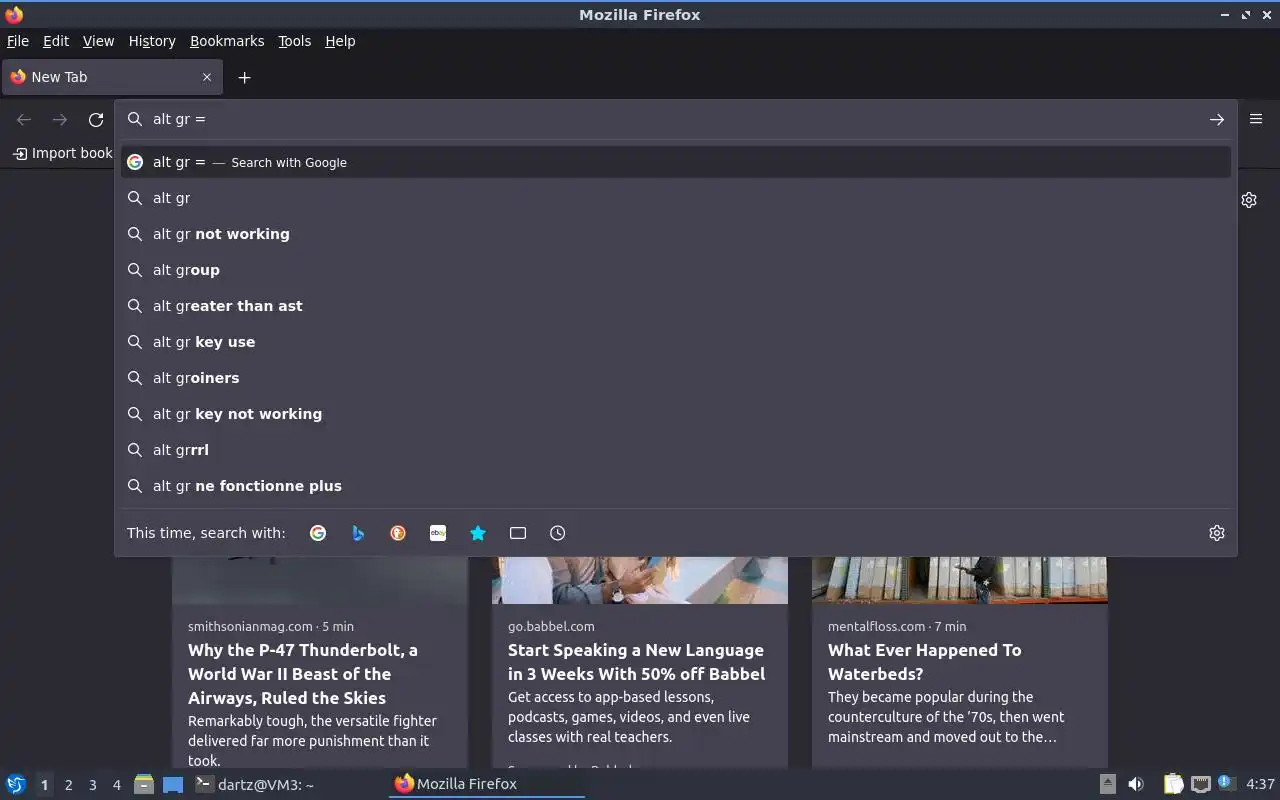Click Mozilla Firefox taskbar entry
The width and height of the screenshot is (1280, 800).
(x=487, y=784)
